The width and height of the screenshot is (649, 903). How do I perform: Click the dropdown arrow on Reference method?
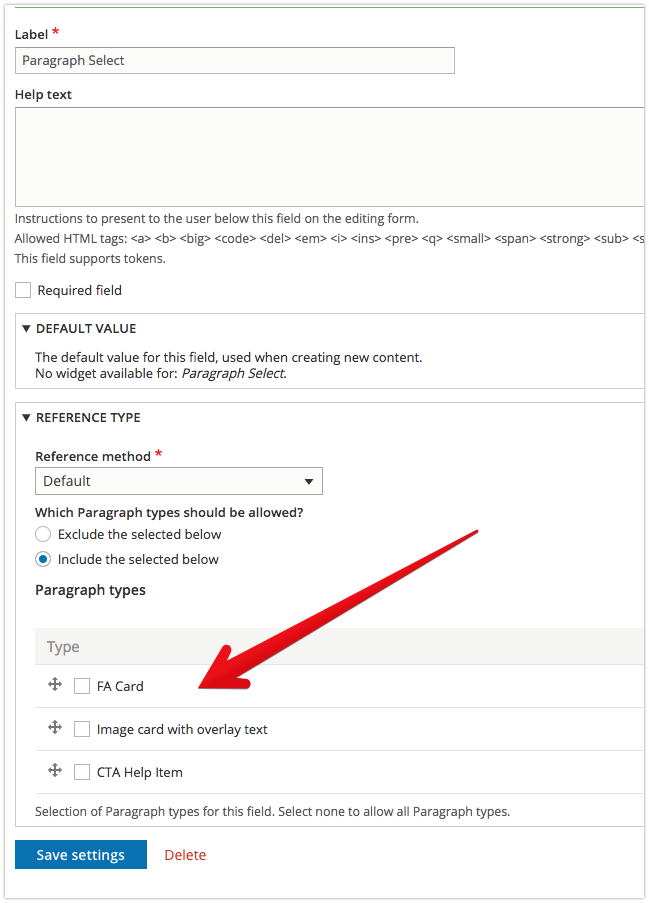(x=308, y=481)
